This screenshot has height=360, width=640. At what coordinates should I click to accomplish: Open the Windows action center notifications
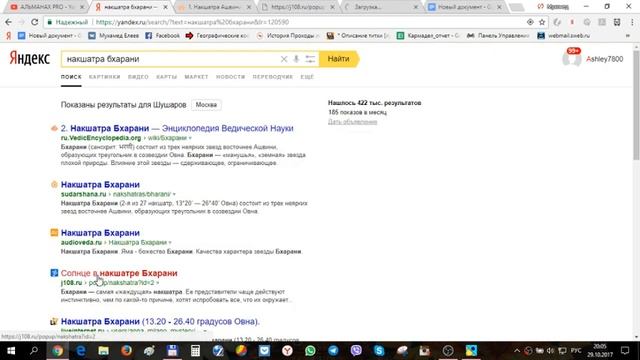[625, 351]
